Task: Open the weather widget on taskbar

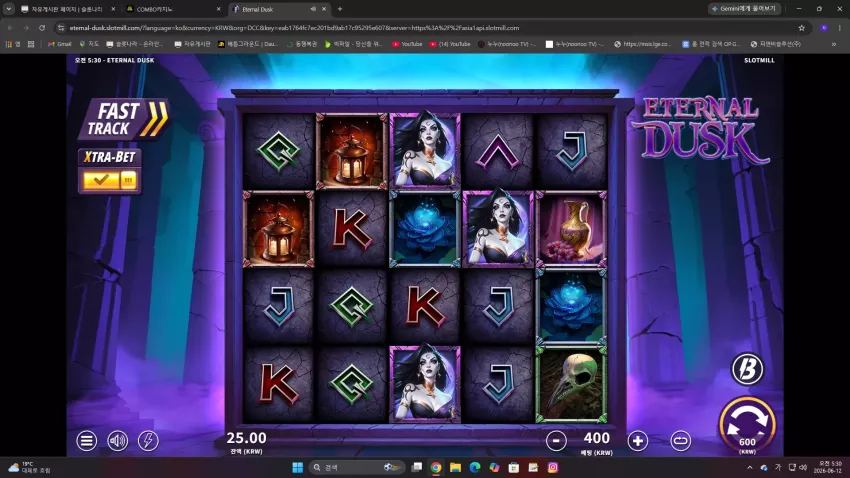Action: click(29, 467)
